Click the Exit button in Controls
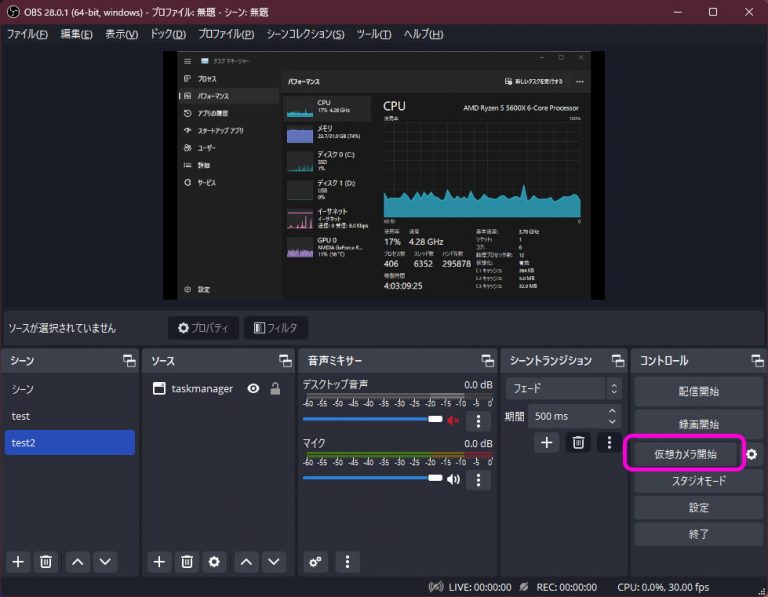This screenshot has height=597, width=768. point(699,534)
